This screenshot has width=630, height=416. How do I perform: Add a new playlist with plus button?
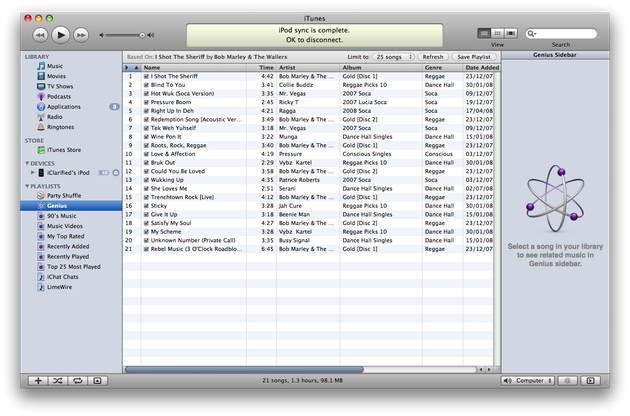(38, 381)
